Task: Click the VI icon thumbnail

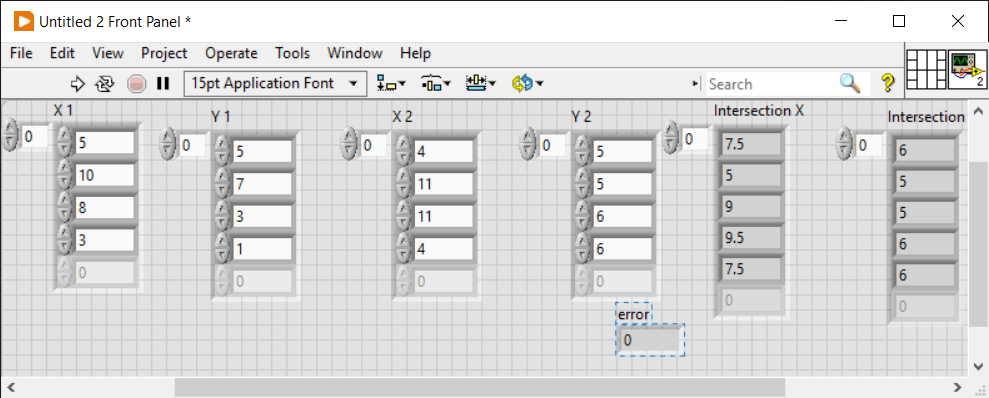Action: tap(968, 70)
